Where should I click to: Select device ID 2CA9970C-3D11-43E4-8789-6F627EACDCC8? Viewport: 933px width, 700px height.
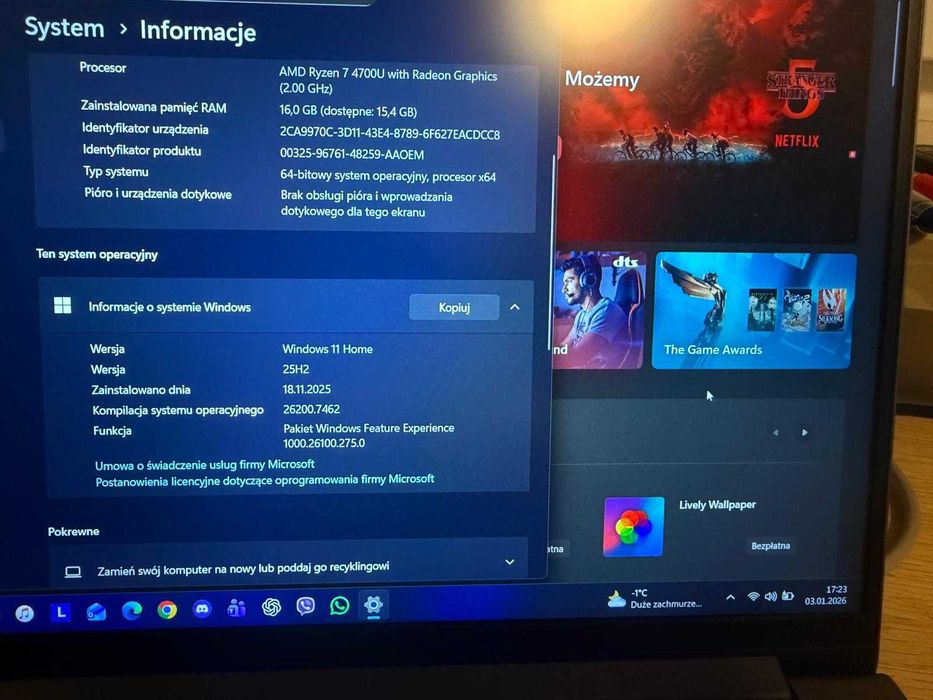390,133
